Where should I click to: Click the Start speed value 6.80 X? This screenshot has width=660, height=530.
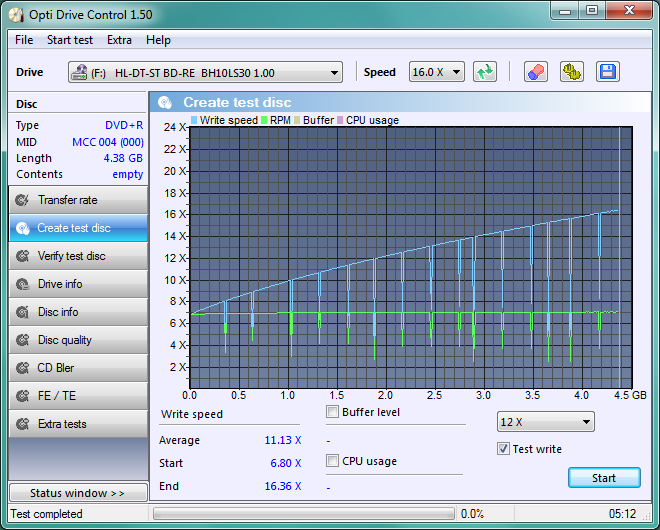pos(286,463)
